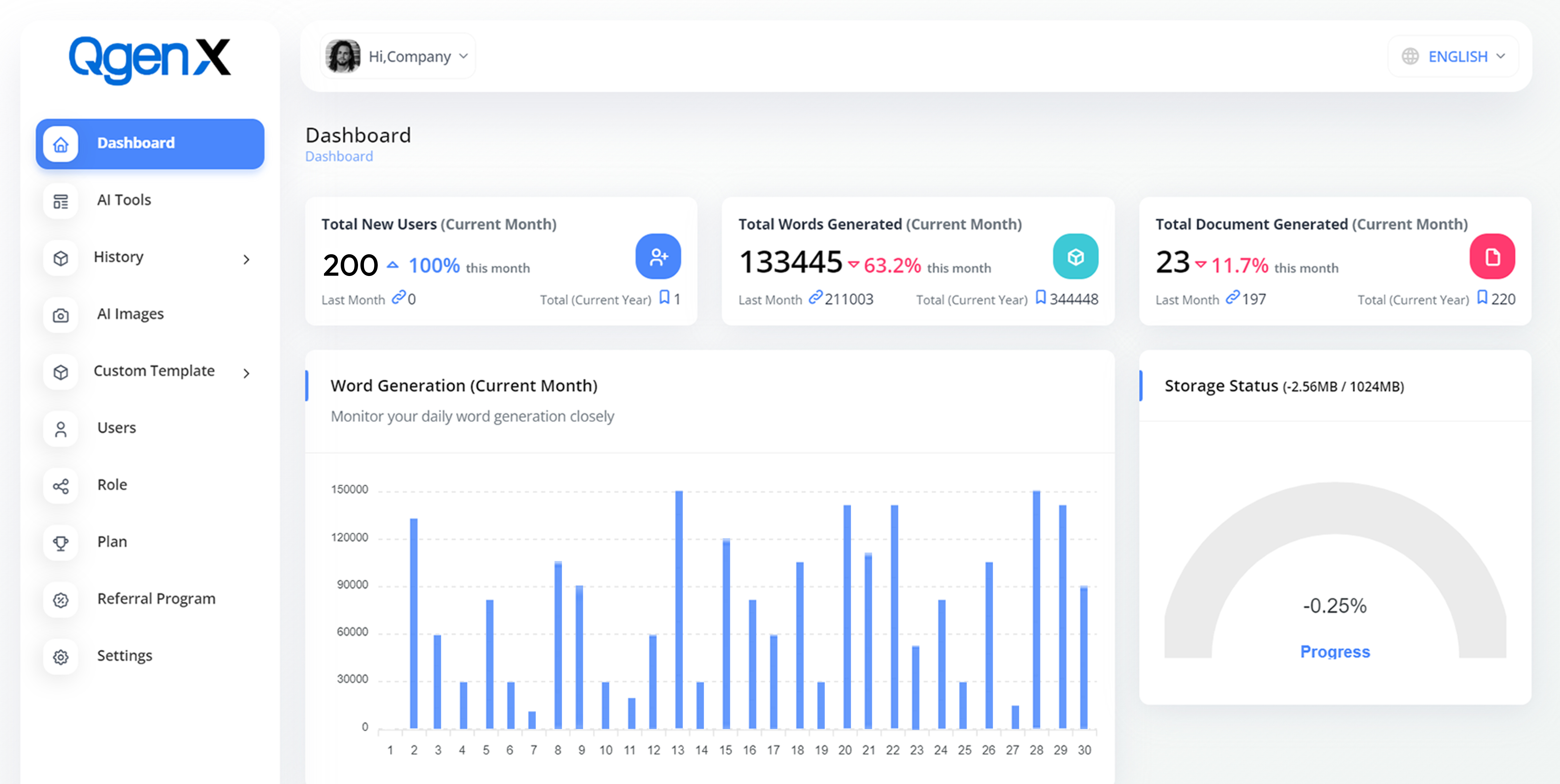
Task: Click the Referral Program badge icon
Action: 61,600
